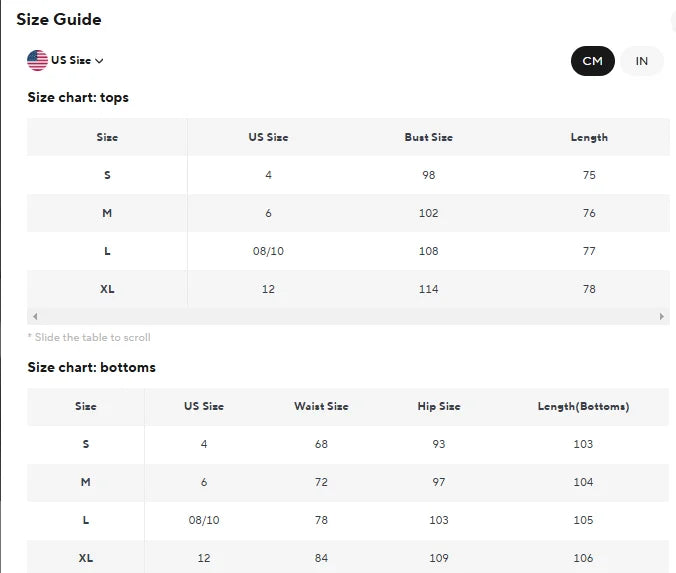676x573 pixels.
Task: Switch measurement units to IN
Action: [x=642, y=61]
